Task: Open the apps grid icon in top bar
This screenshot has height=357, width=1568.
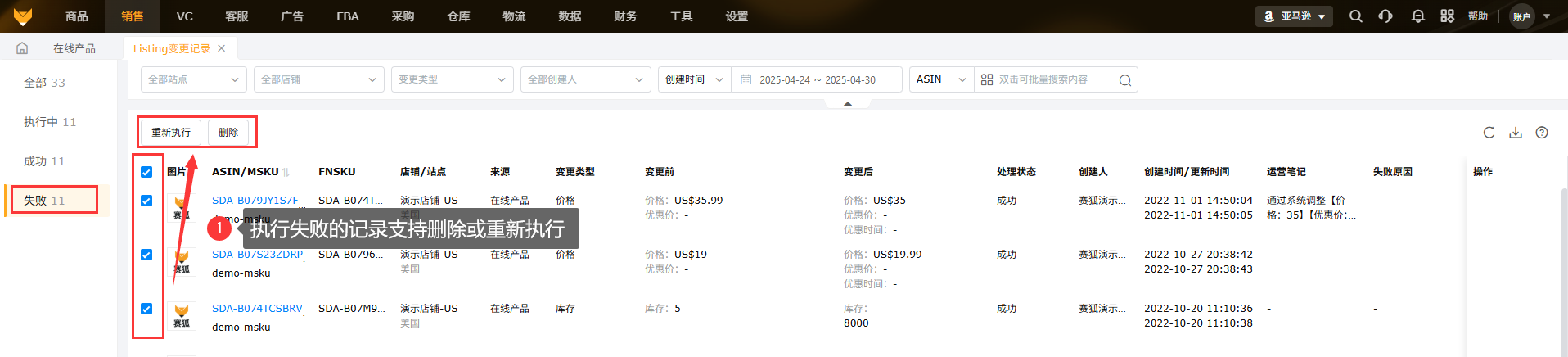Action: click(1447, 16)
